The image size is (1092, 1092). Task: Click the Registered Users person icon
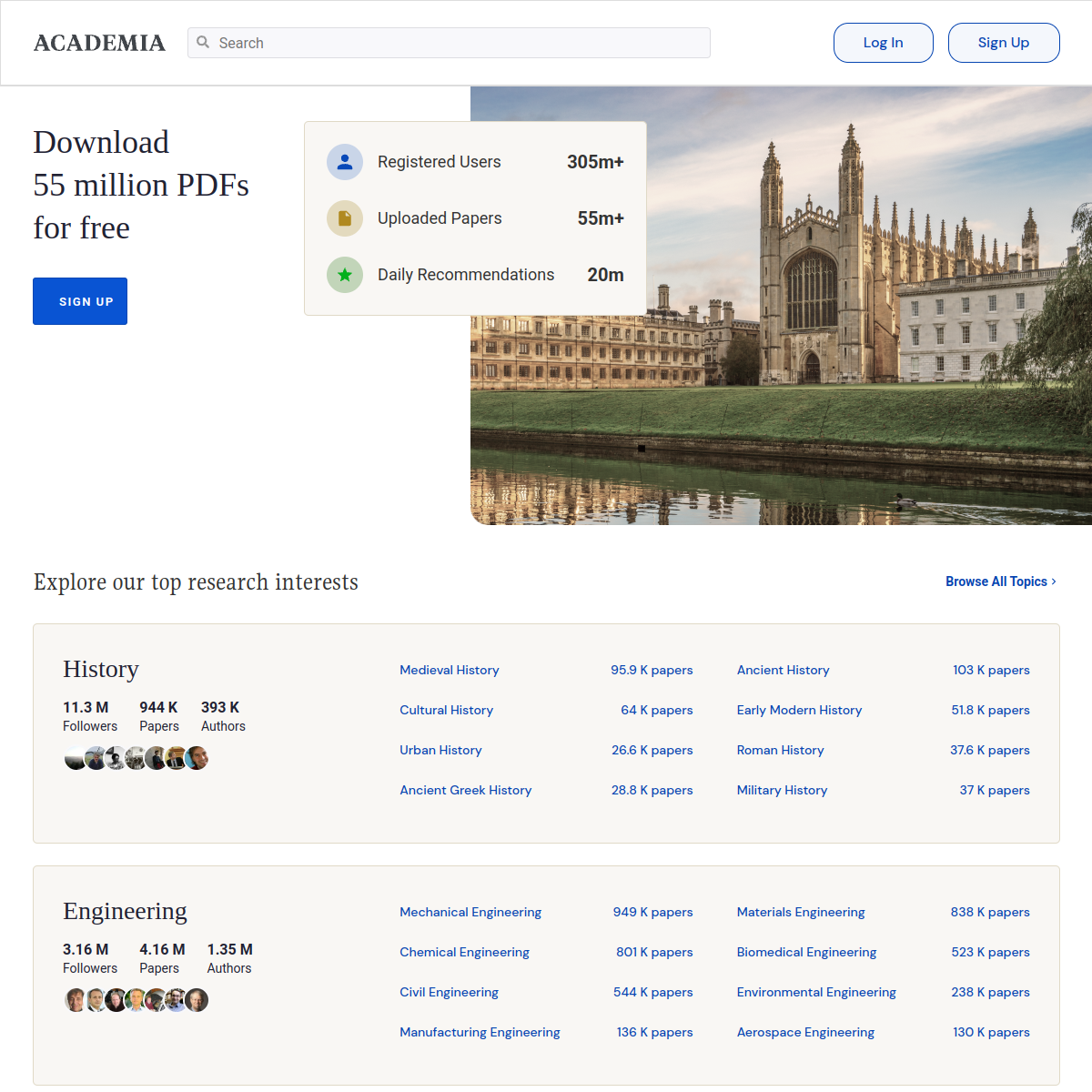tap(344, 161)
